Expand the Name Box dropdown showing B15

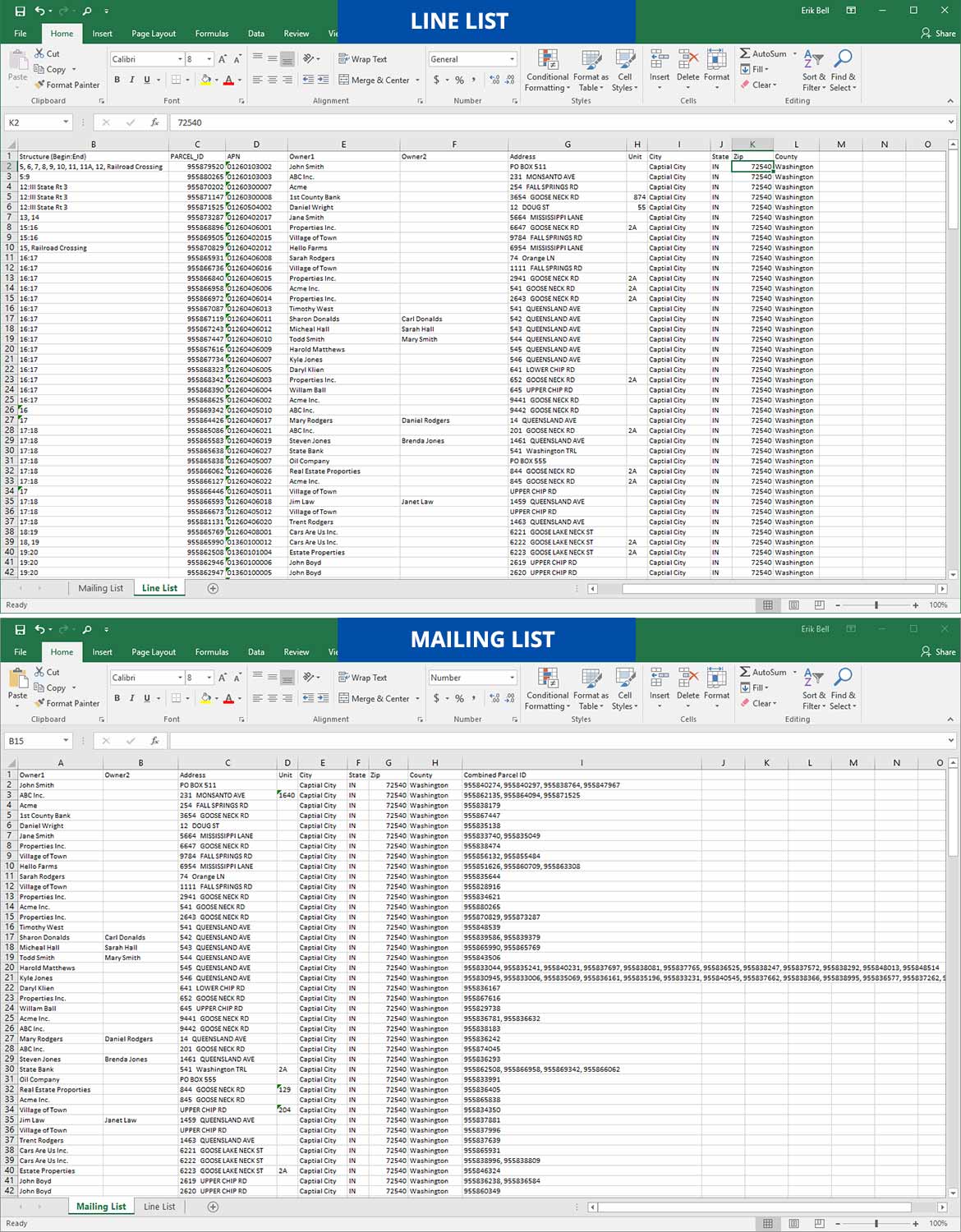[66, 741]
